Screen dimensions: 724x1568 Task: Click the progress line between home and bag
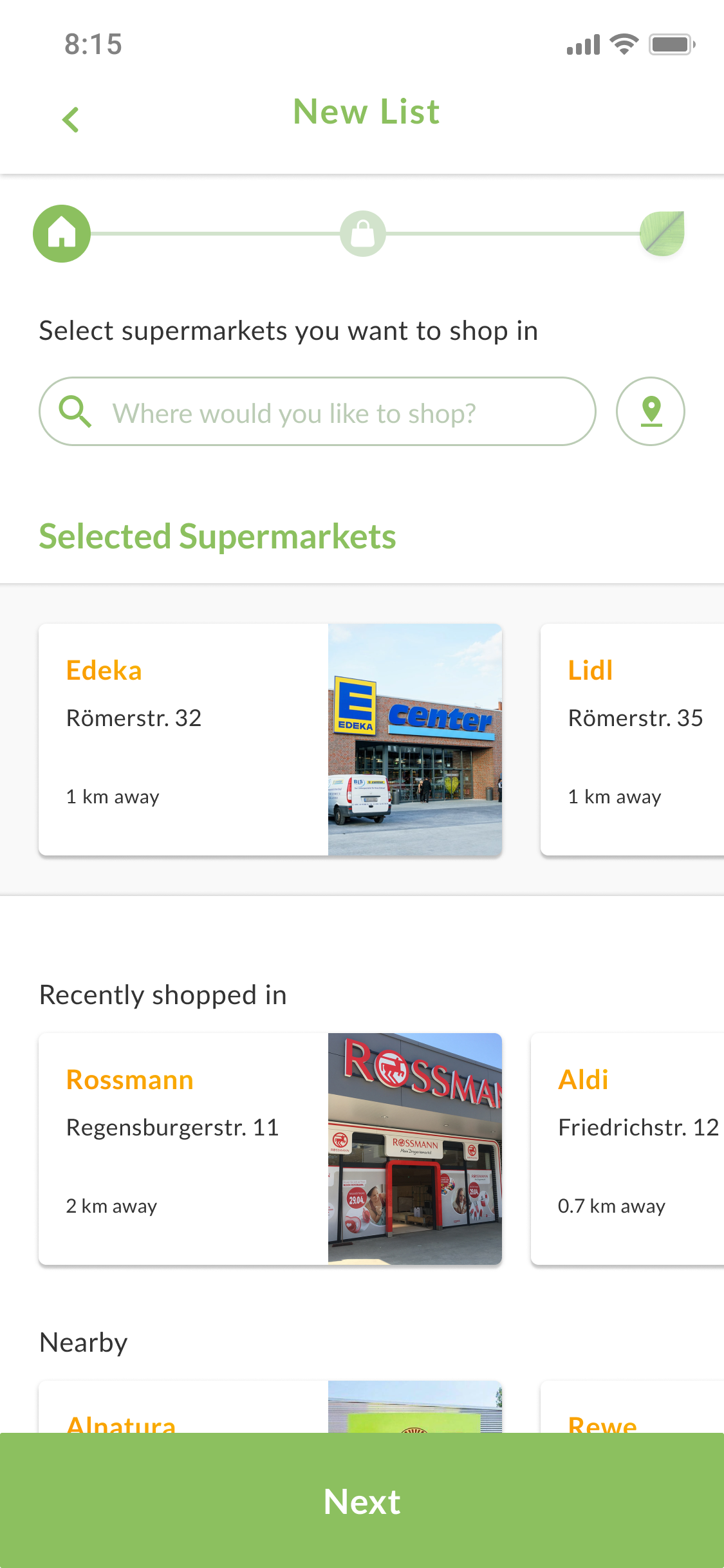click(215, 234)
